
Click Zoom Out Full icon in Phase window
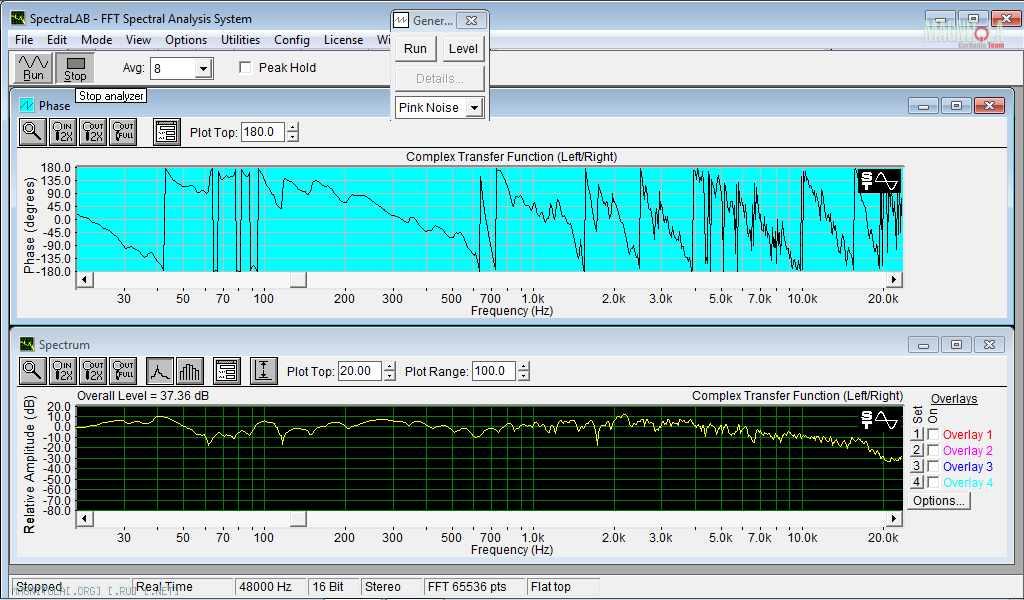coord(123,132)
